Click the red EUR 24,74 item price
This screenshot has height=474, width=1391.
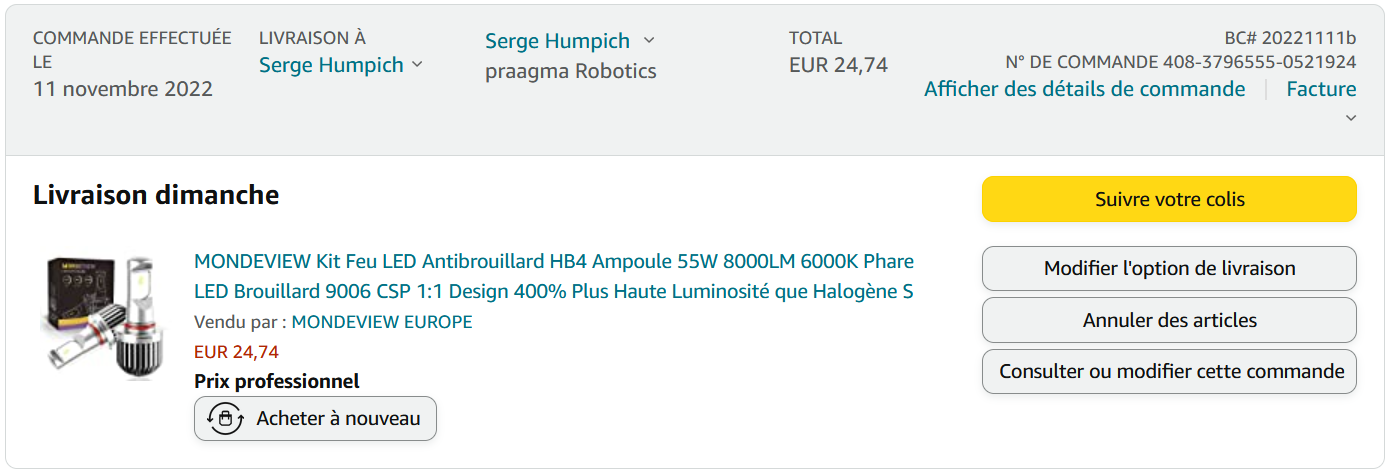[x=236, y=352]
